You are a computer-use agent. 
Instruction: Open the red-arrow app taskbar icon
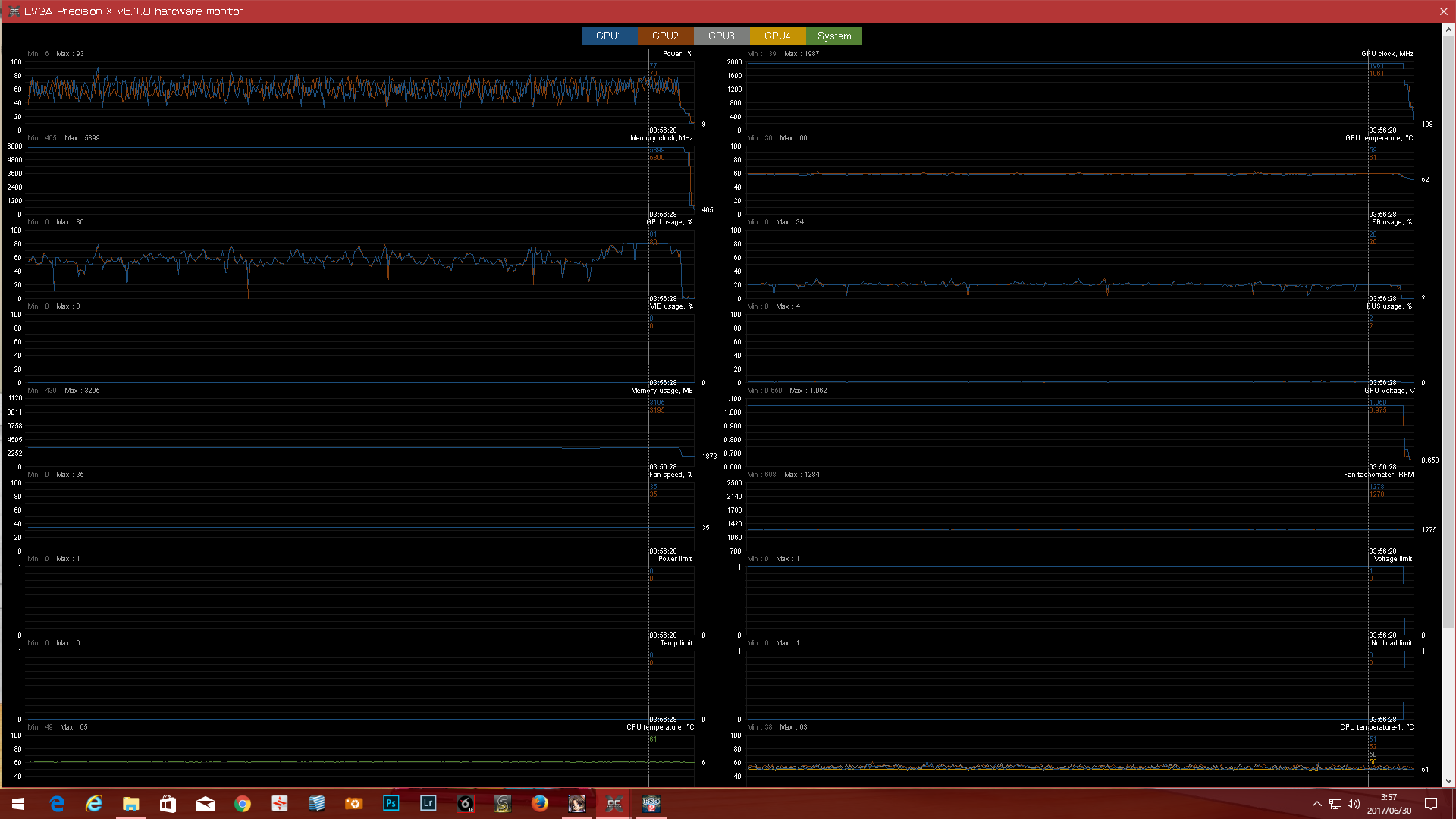[x=280, y=803]
